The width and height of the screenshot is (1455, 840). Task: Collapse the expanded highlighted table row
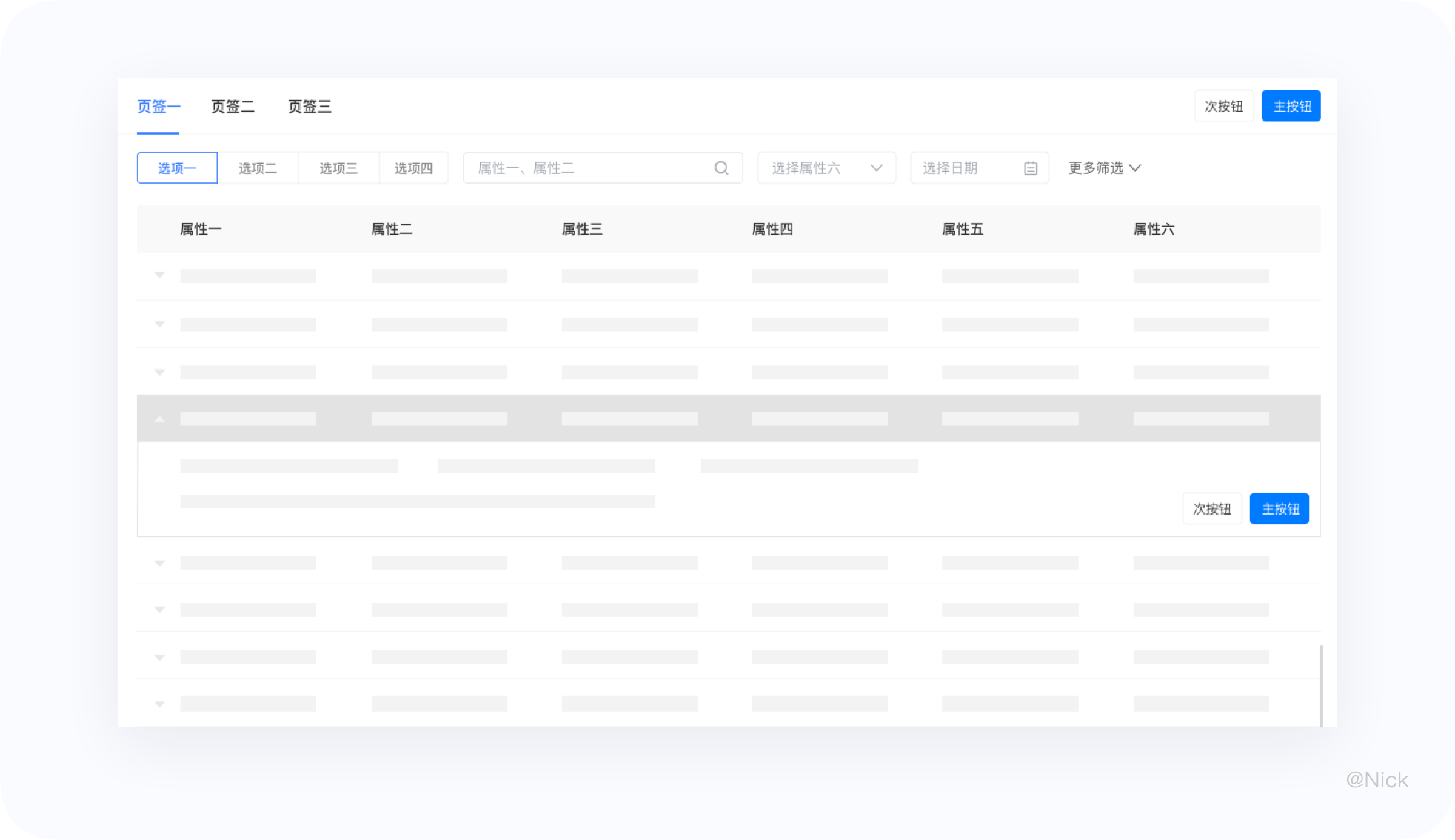159,418
